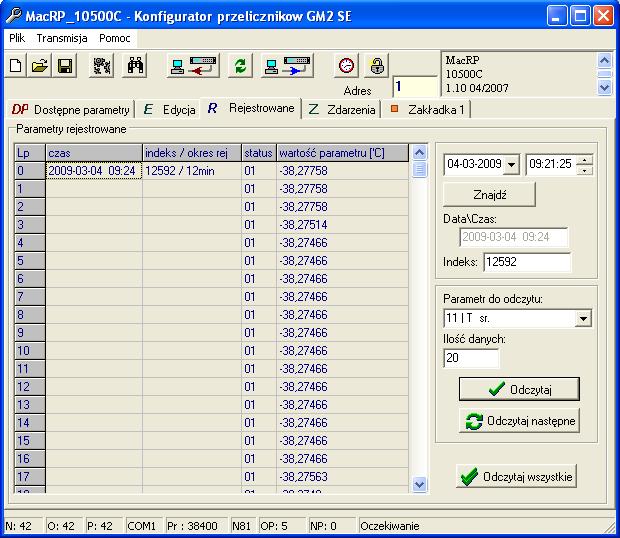Switch to Edycja tab
The image size is (620, 538).
[169, 109]
